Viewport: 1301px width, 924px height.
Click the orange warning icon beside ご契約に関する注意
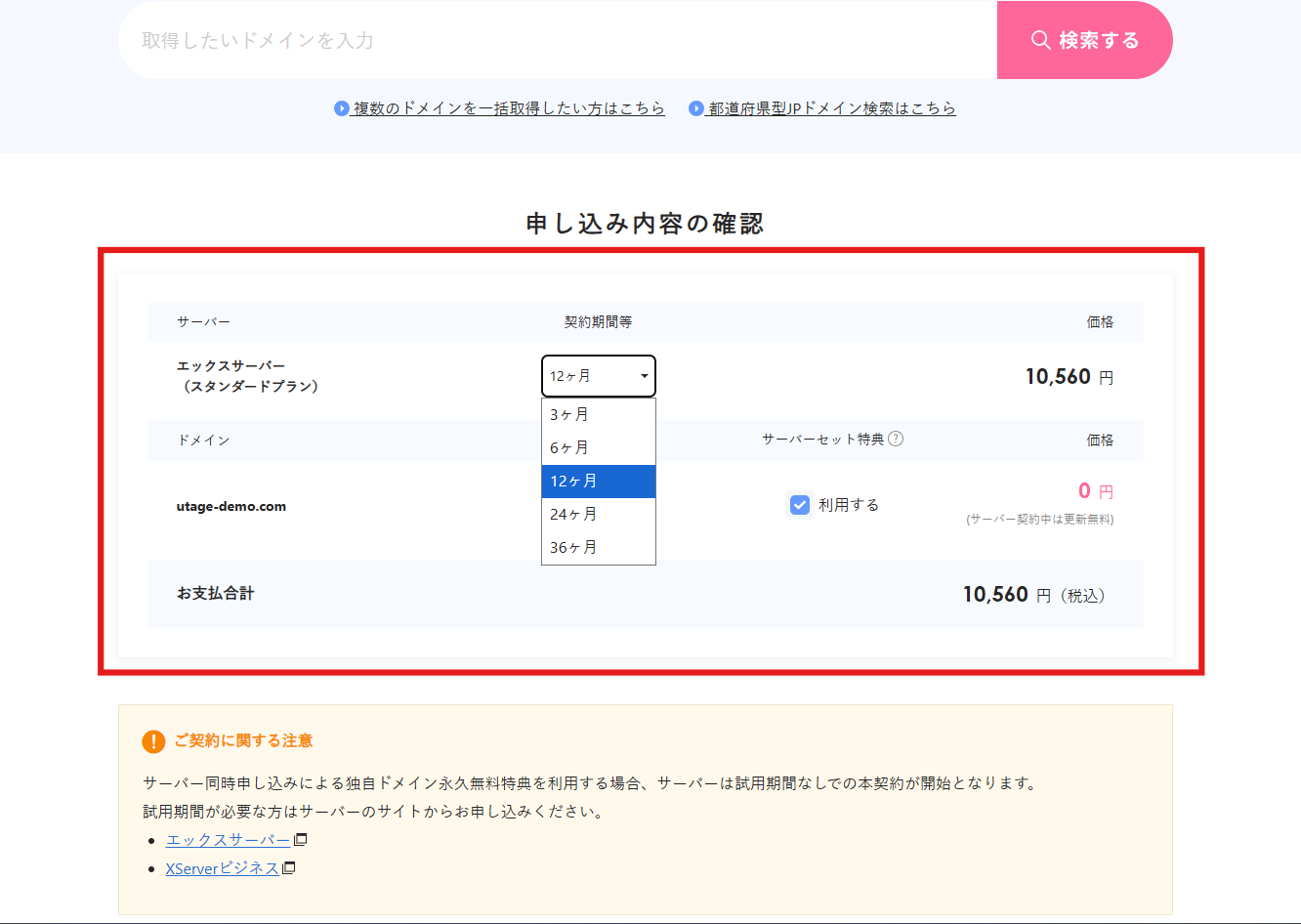click(x=153, y=741)
